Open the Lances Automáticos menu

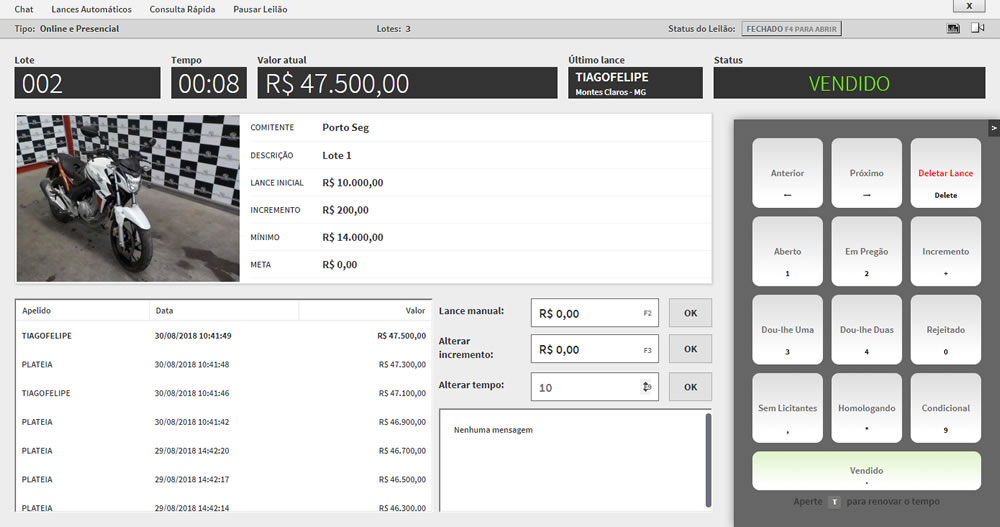click(91, 9)
